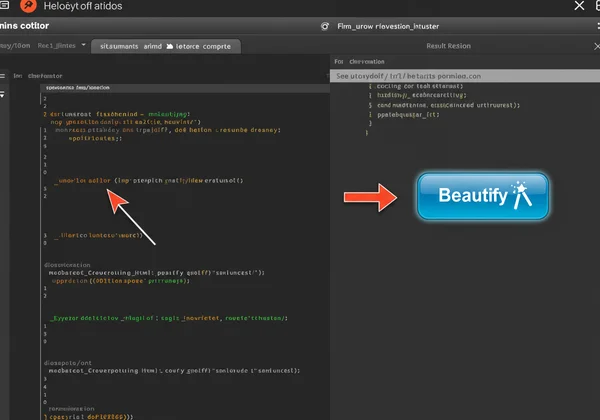Click the code line 'epoifrloutes;:'
This screenshot has width=600, height=420.
click(x=95, y=138)
